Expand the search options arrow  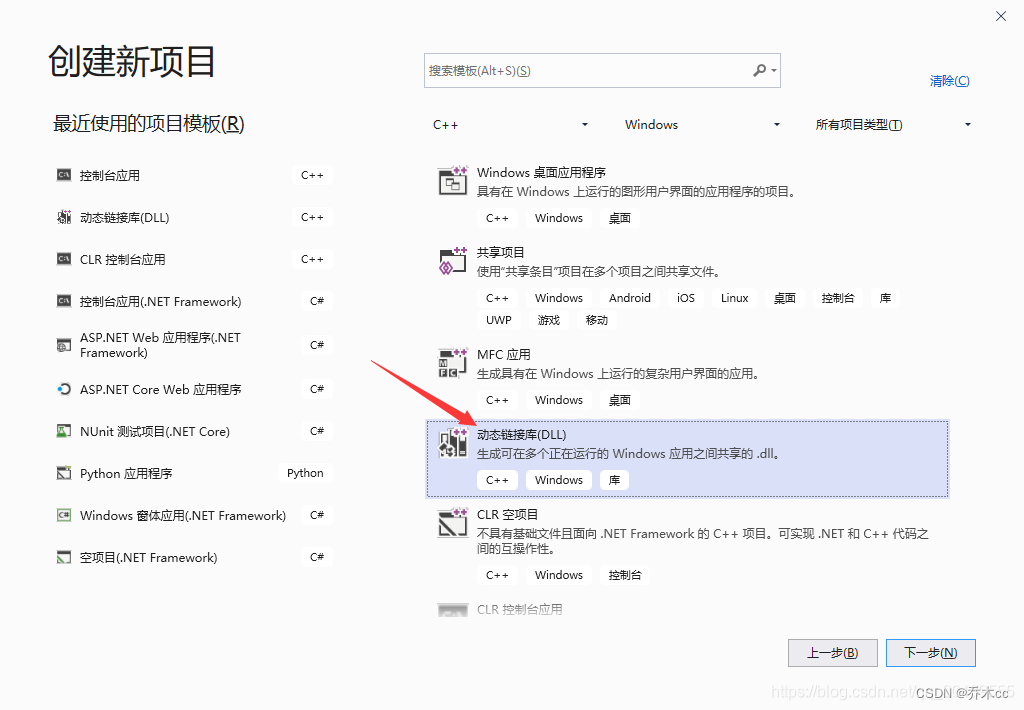coord(774,70)
